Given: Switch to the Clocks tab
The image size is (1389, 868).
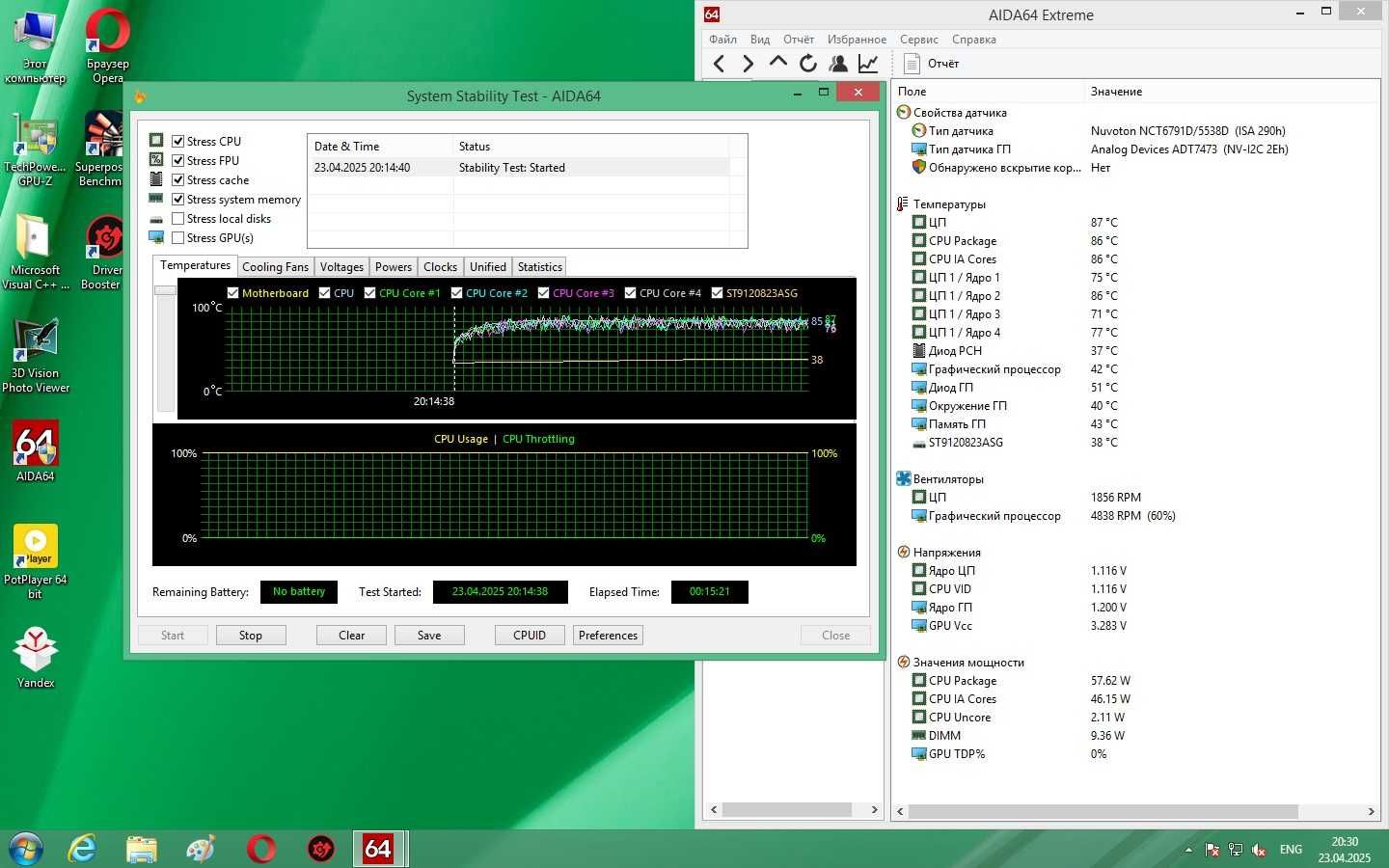Looking at the screenshot, I should [440, 267].
